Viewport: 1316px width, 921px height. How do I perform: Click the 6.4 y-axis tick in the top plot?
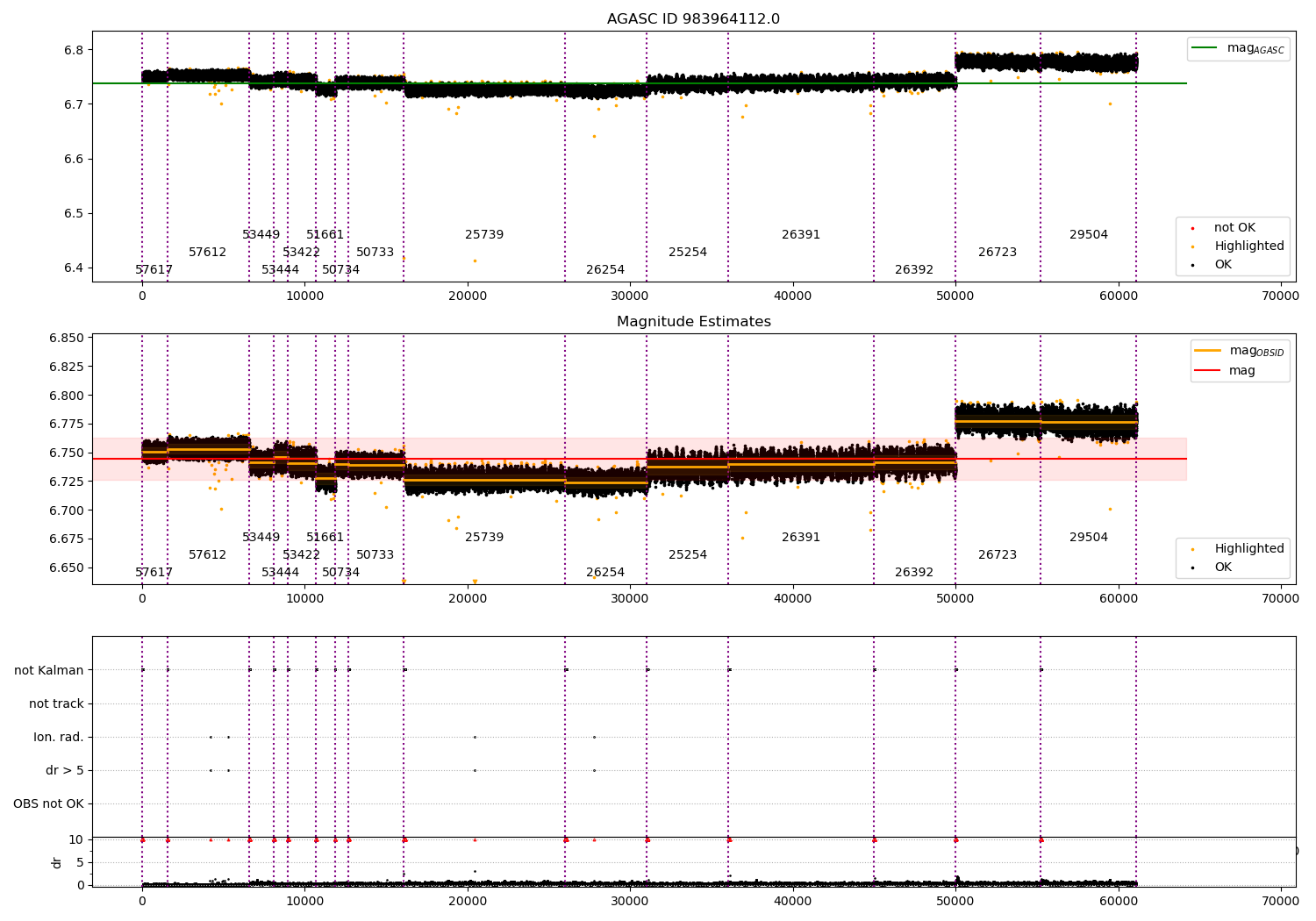pos(74,268)
